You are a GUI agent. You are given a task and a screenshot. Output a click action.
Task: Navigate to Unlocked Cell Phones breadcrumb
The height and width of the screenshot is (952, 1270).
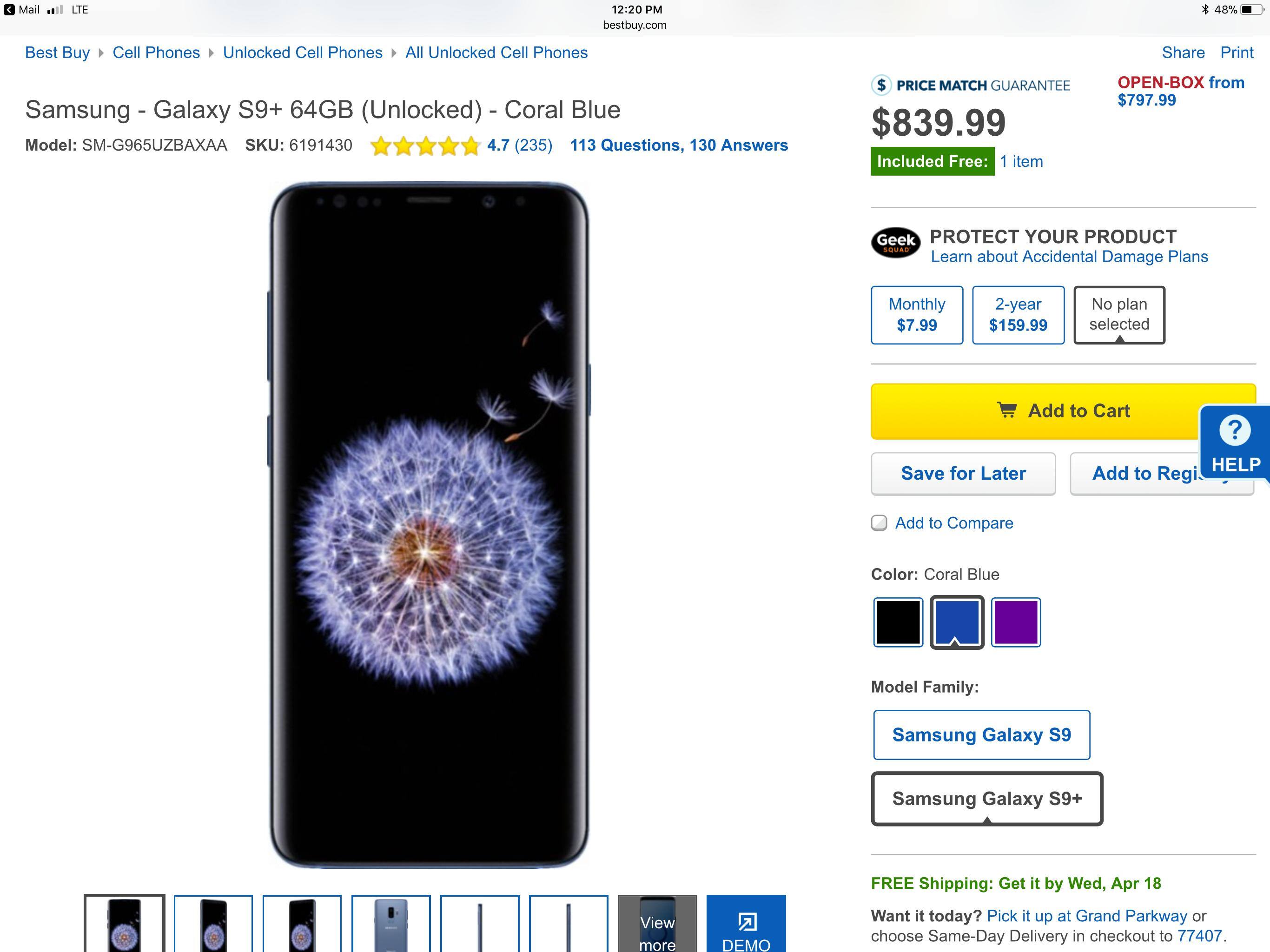[303, 53]
